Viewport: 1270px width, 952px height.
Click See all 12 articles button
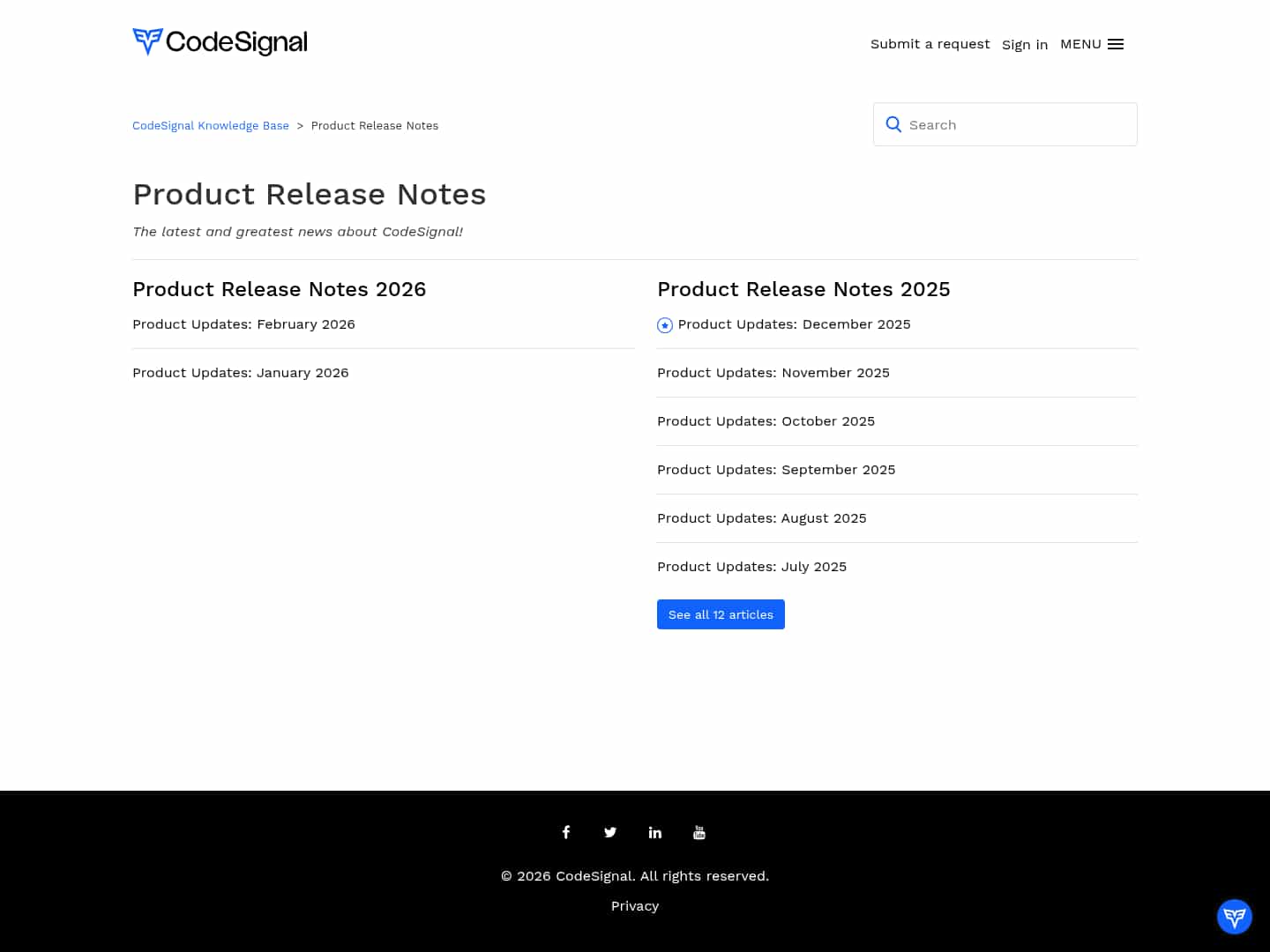tap(721, 614)
